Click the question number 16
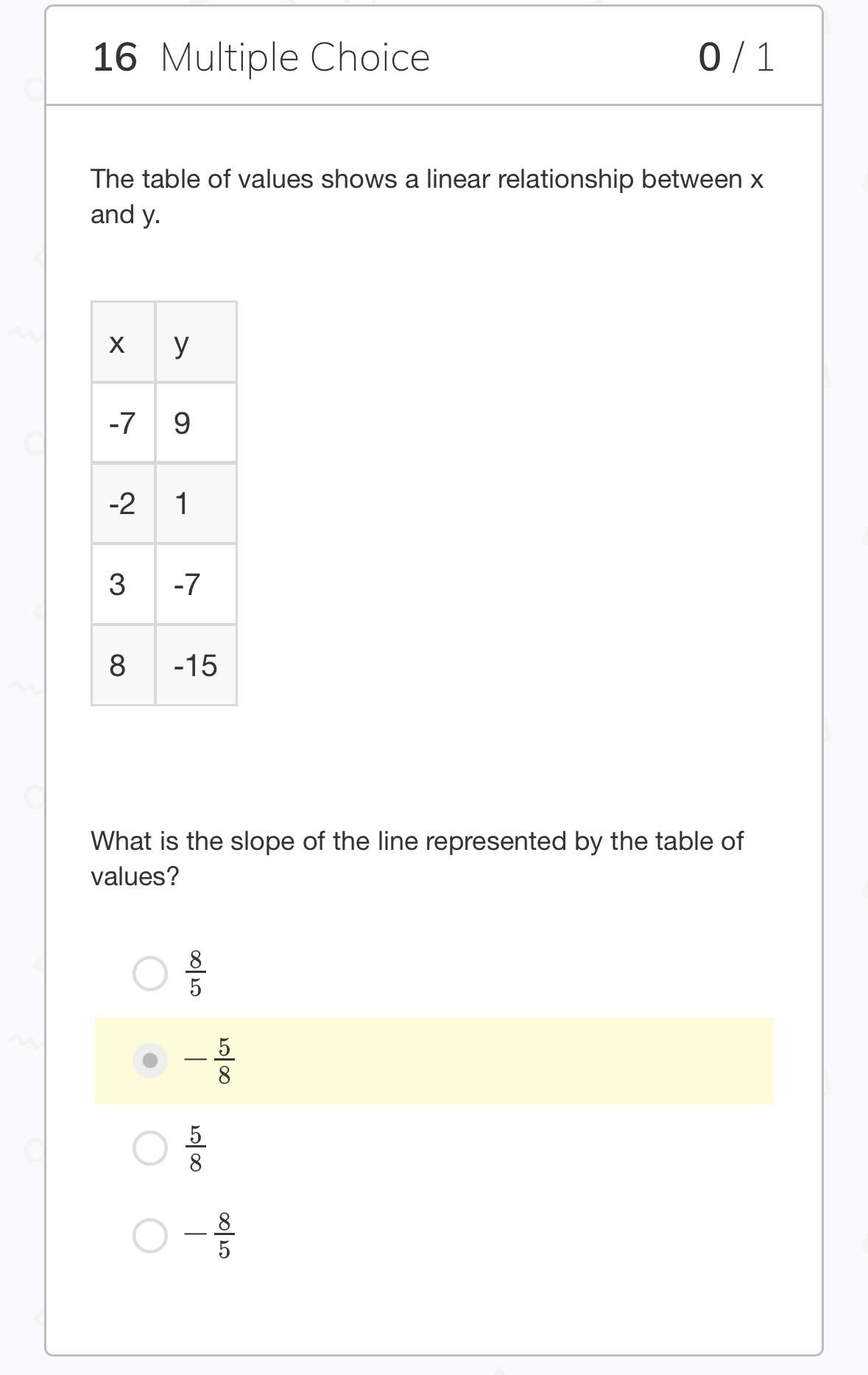Viewport: 868px width, 1375px height. (115, 57)
